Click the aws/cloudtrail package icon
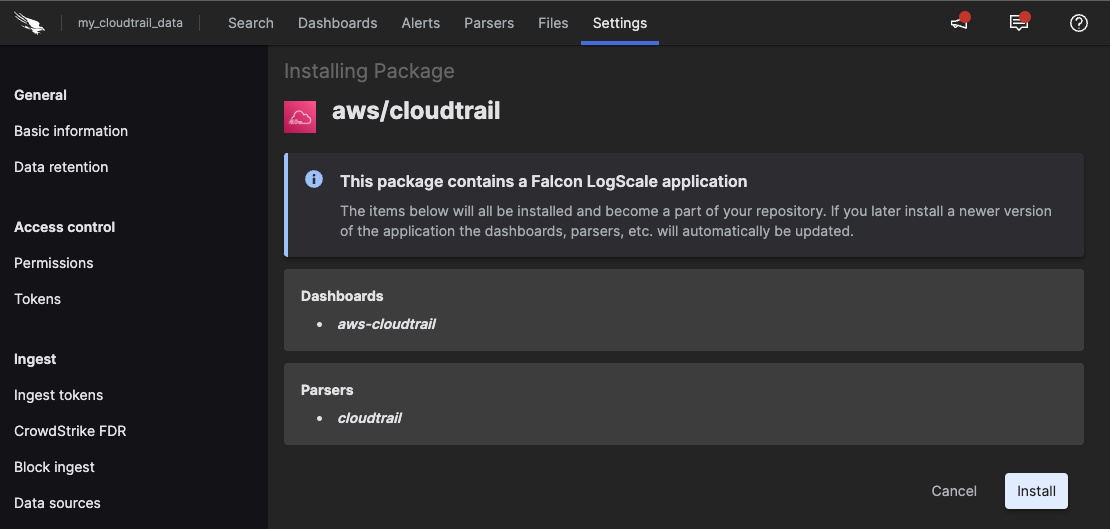 (300, 116)
